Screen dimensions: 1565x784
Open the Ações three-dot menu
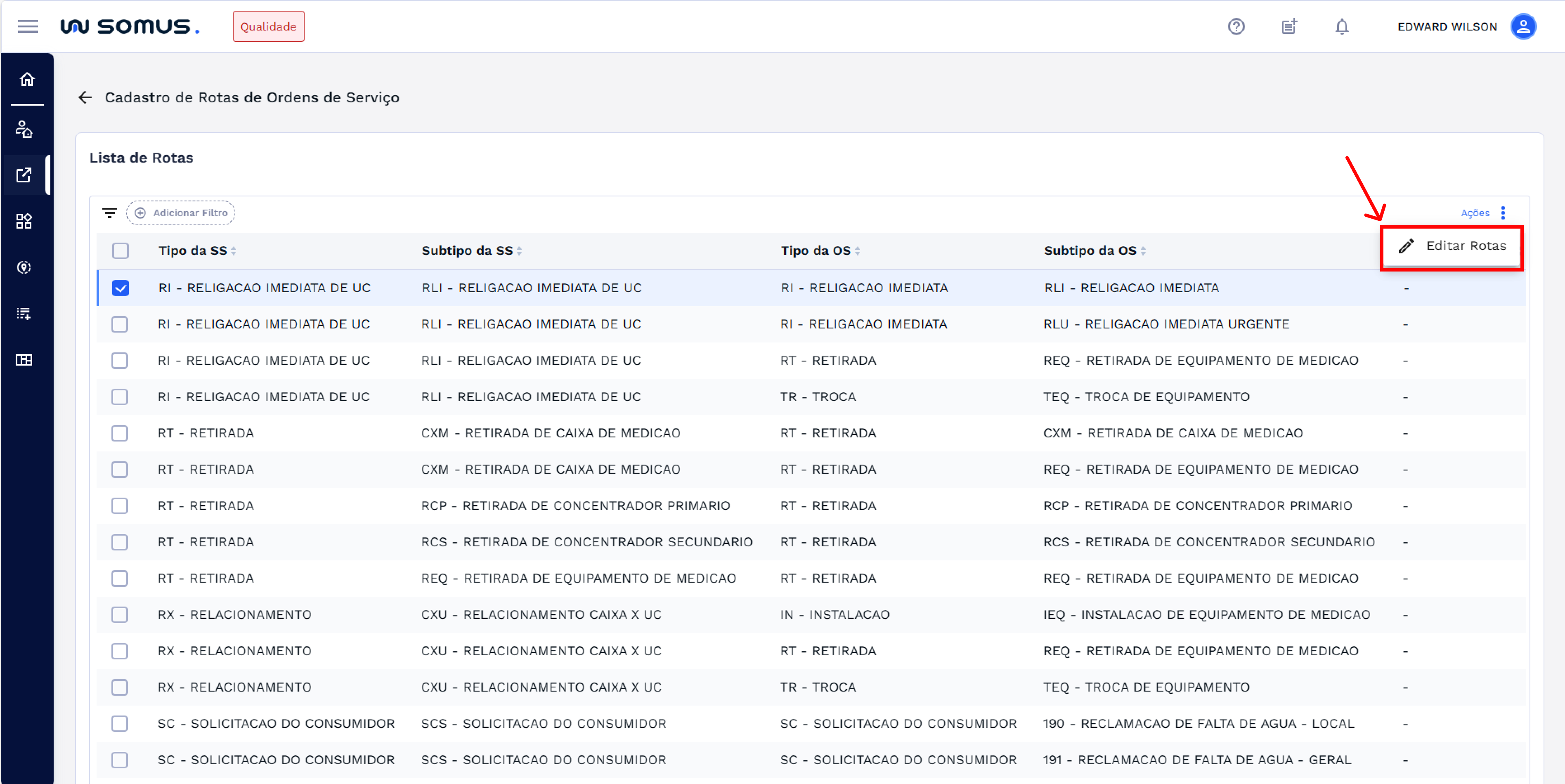1502,213
